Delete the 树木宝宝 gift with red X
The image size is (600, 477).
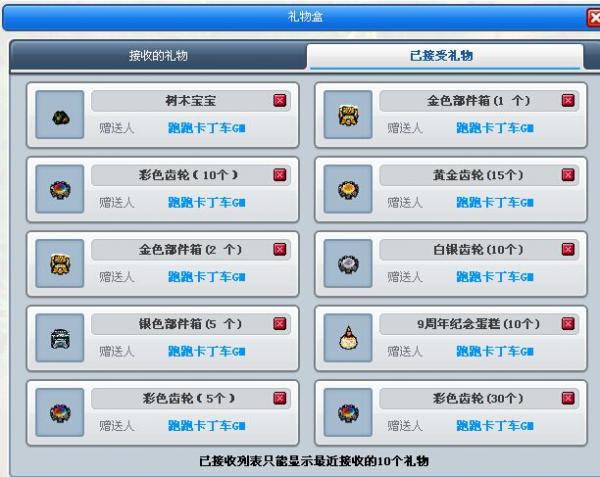click(x=280, y=101)
